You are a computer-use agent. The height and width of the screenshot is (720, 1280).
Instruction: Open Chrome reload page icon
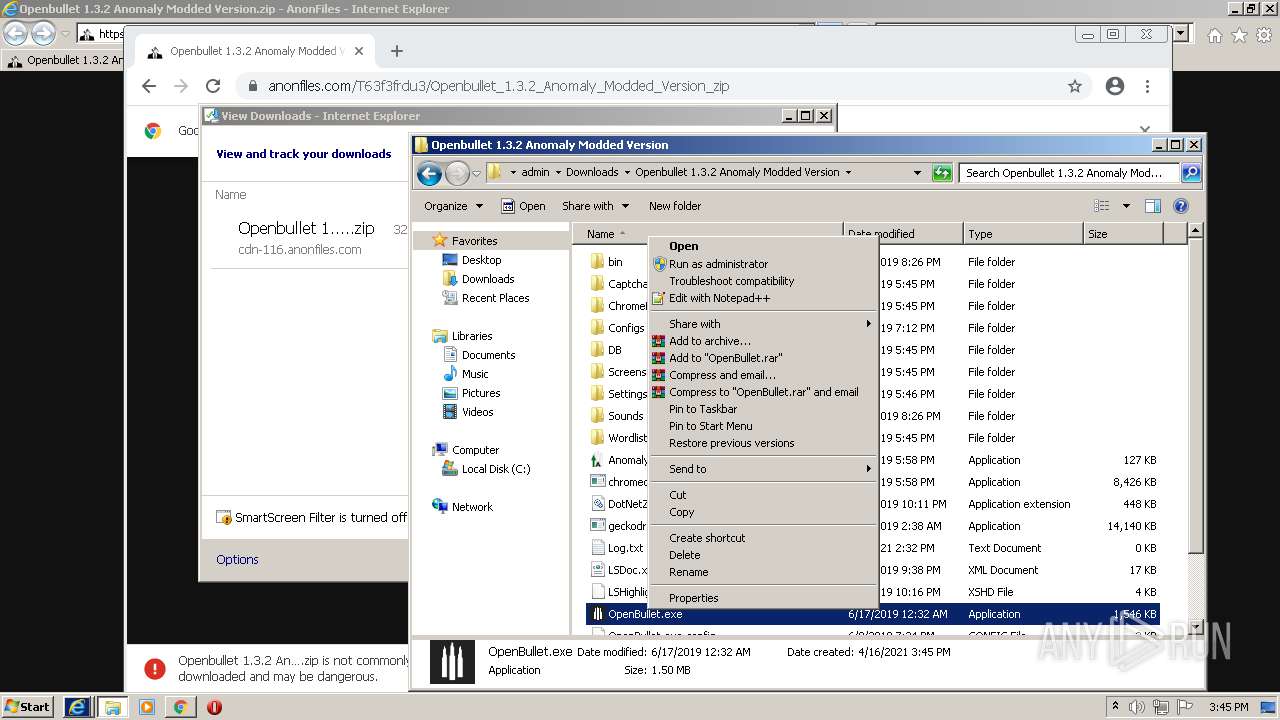point(213,86)
